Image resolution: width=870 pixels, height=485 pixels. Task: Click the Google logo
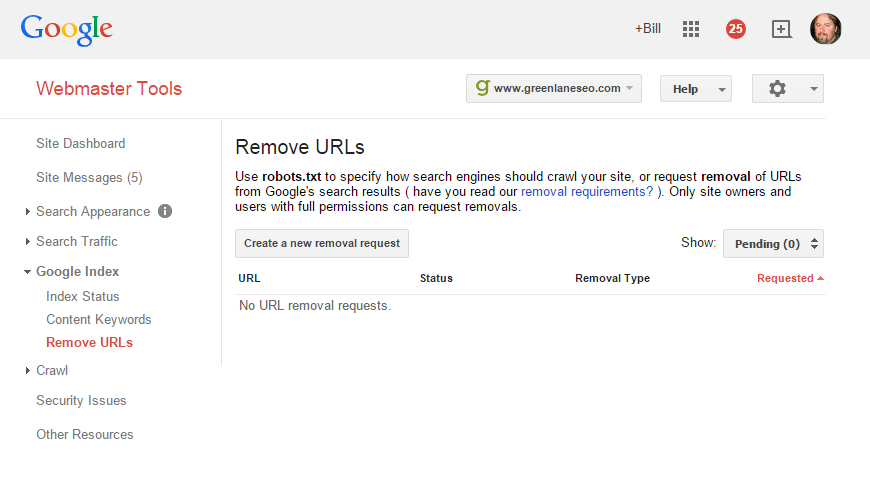pyautogui.click(x=67, y=29)
